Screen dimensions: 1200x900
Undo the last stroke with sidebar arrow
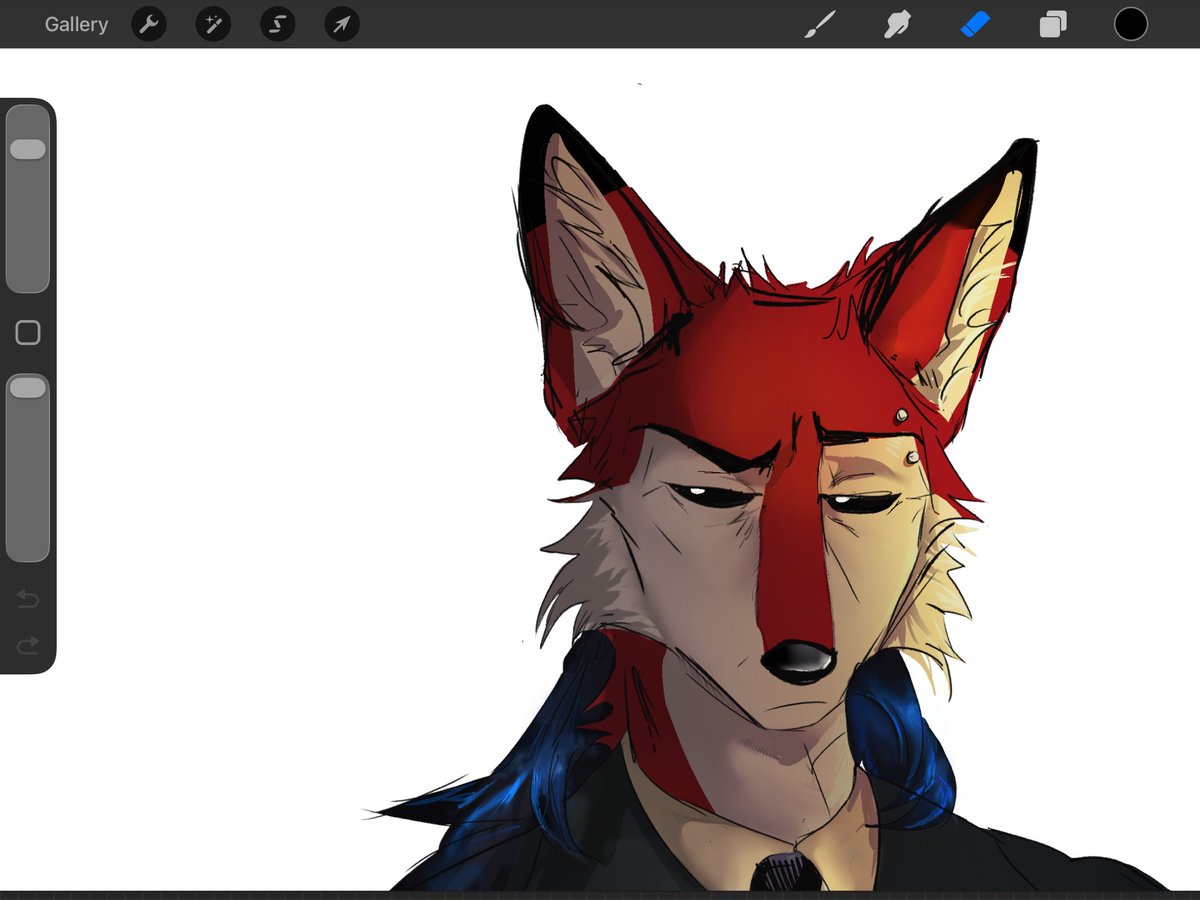28,599
